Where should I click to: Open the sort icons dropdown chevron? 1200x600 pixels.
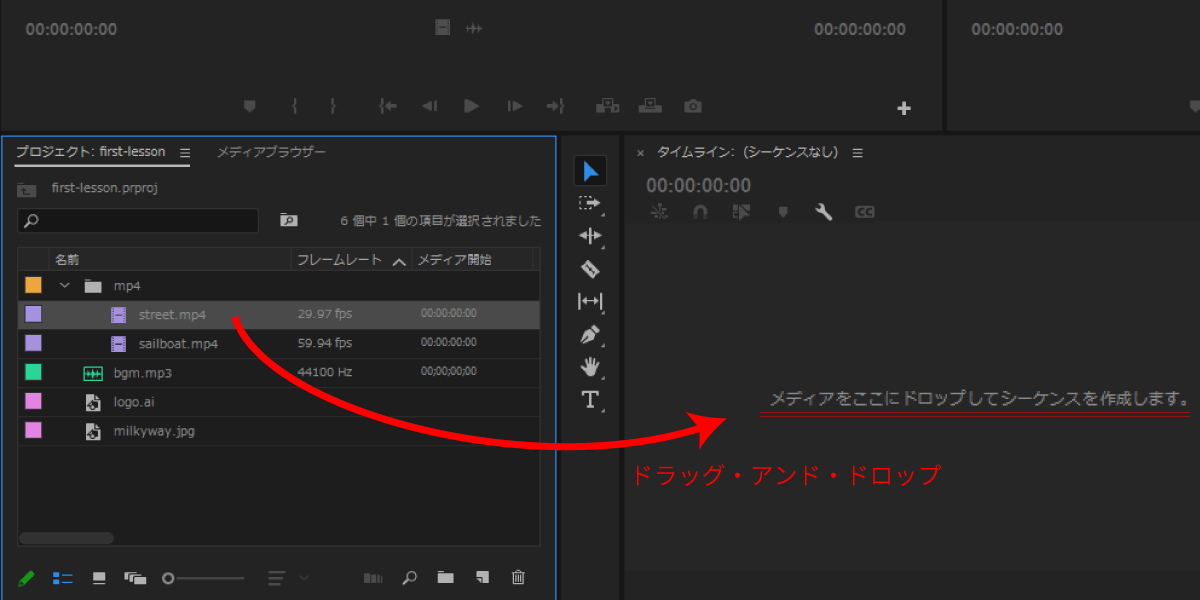click(304, 577)
